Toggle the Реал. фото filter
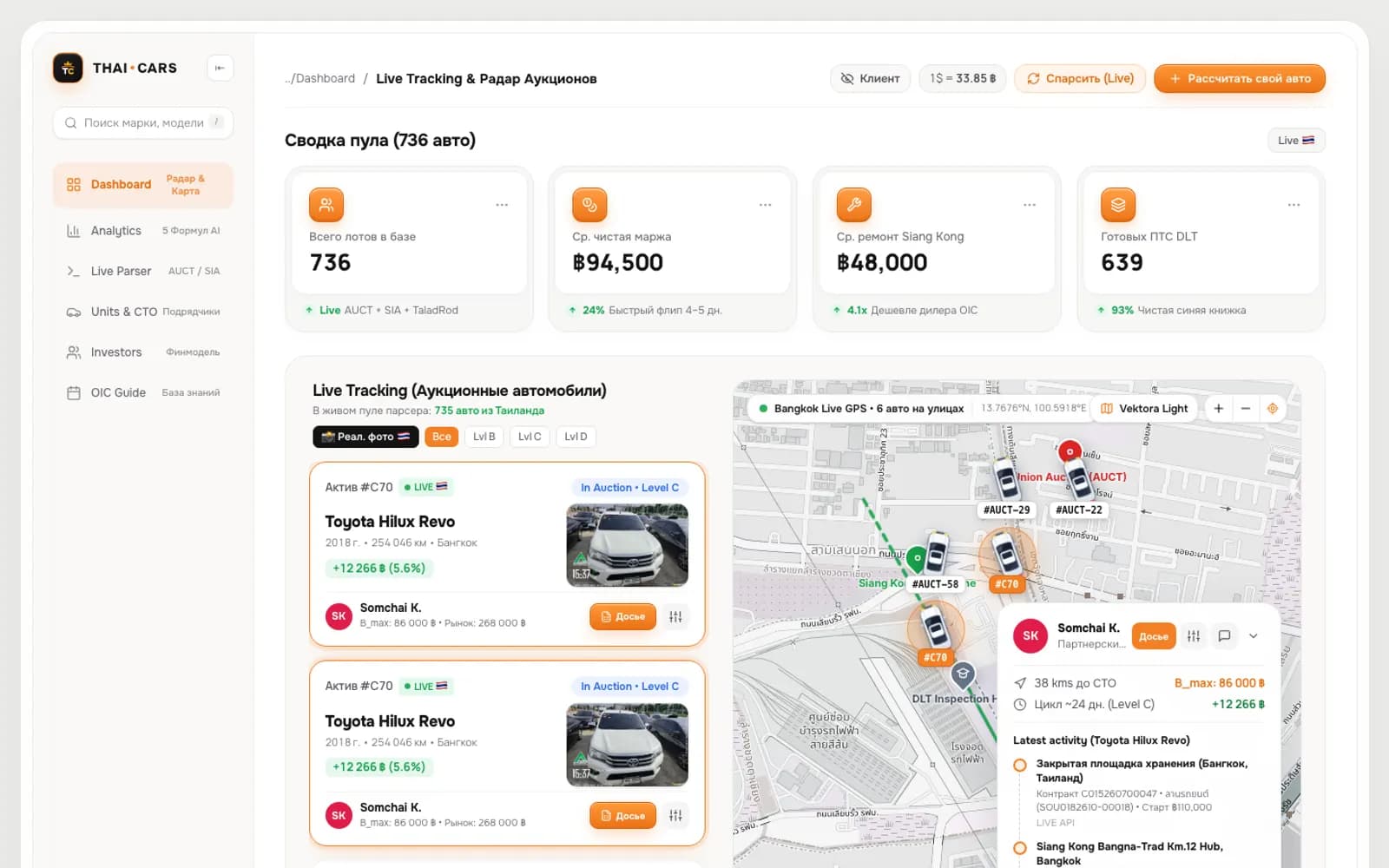Screen dimensions: 1389x868 365,437
